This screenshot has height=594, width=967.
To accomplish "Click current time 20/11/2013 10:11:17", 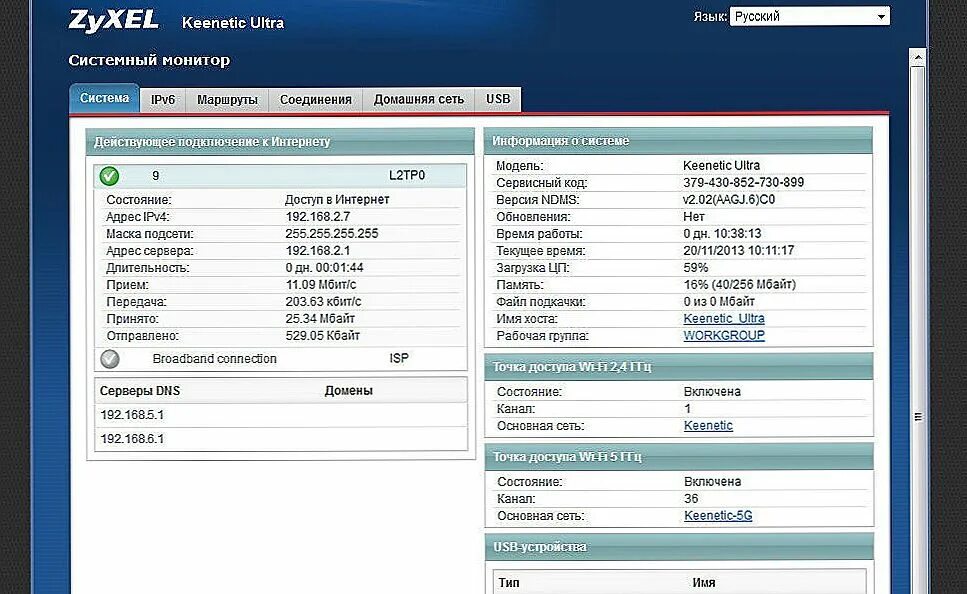I will coord(738,250).
